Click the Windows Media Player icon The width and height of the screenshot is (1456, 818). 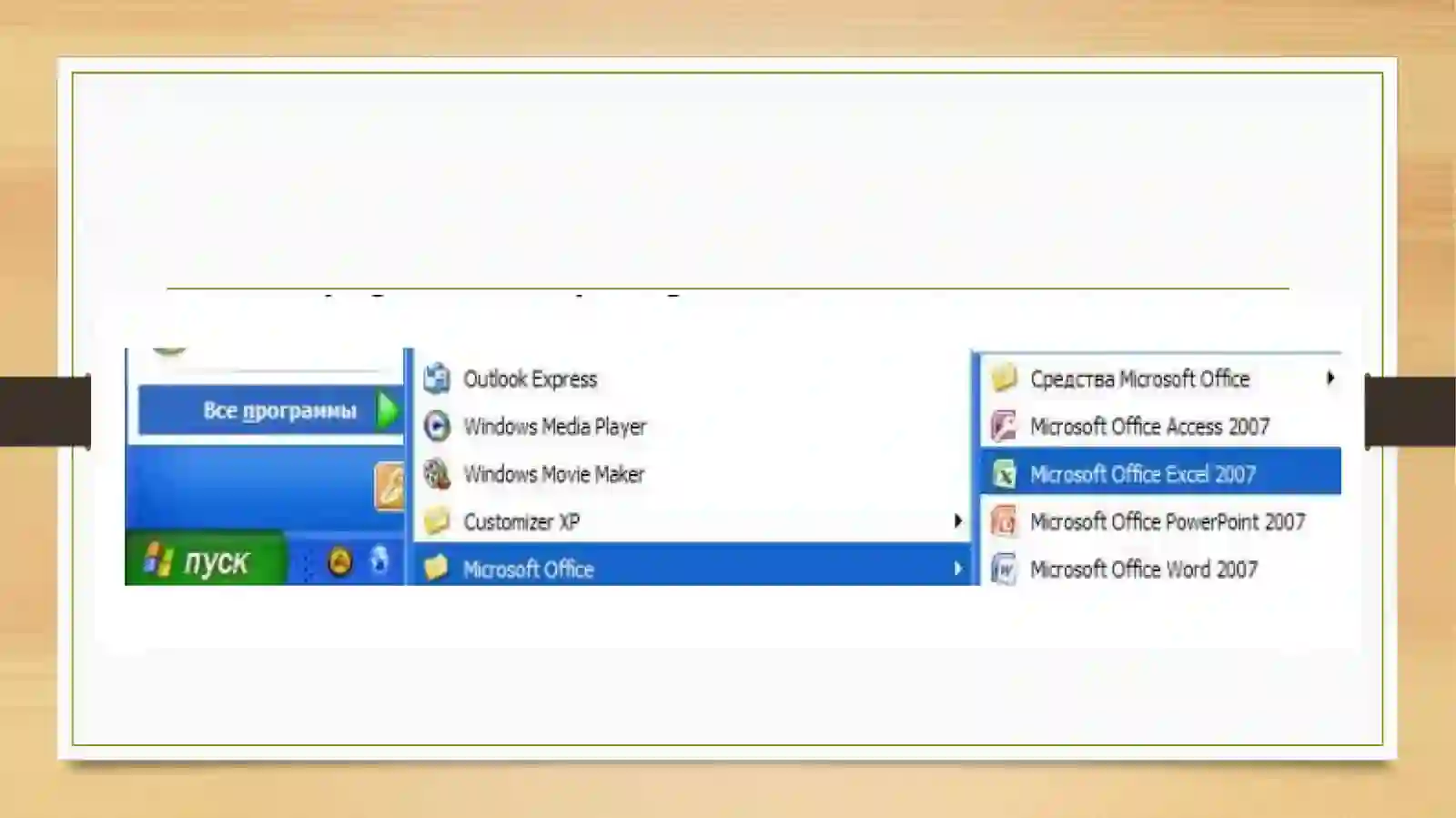437,426
